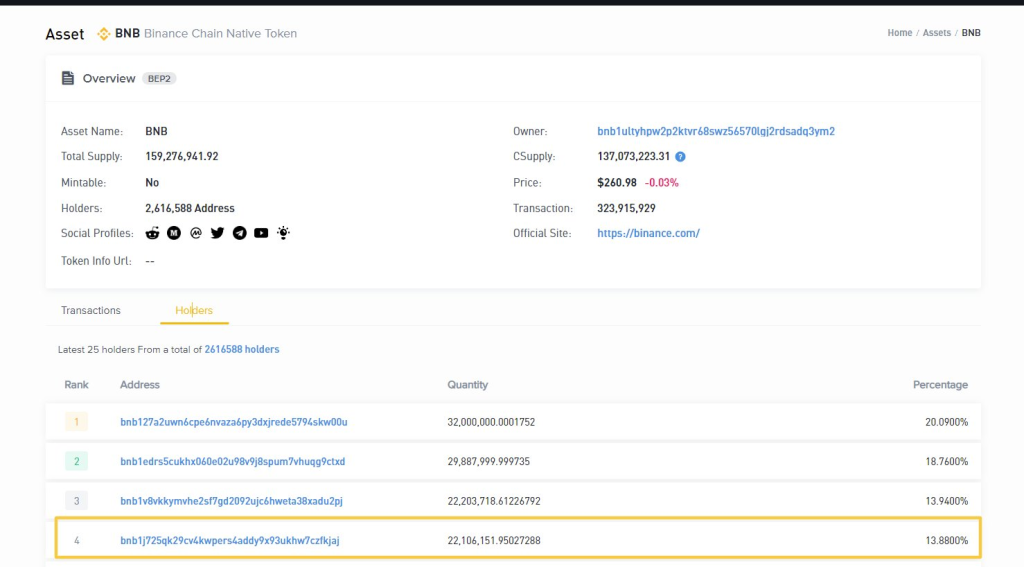The image size is (1024, 567).
Task: Open the Medium social profile icon
Action: click(x=174, y=233)
